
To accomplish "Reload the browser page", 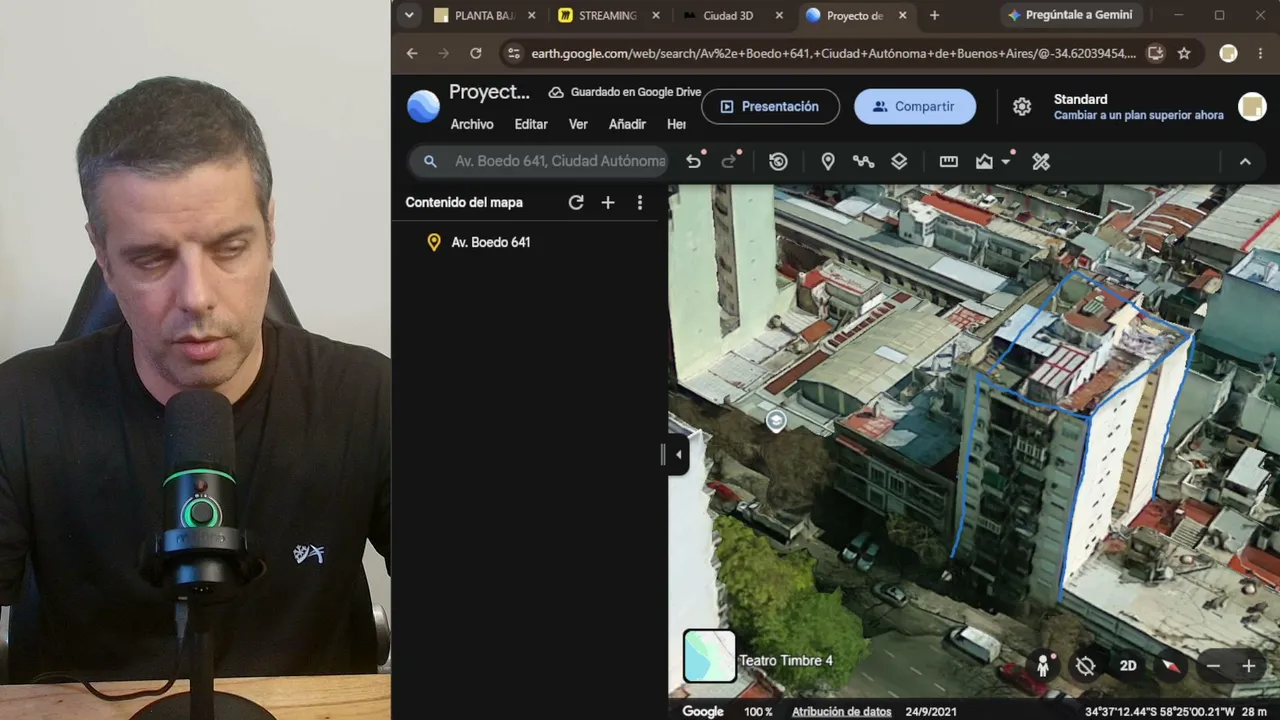I will [476, 53].
